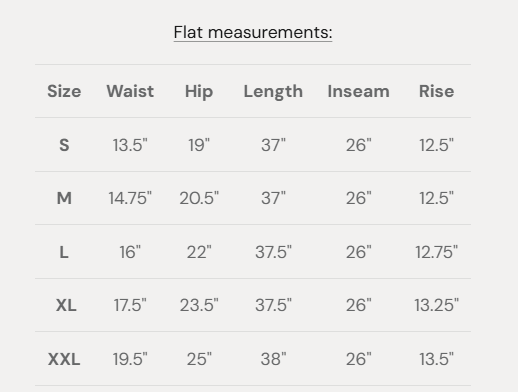Viewport: 518px width, 392px height.
Task: Click the XL size row label
Action: click(x=66, y=305)
